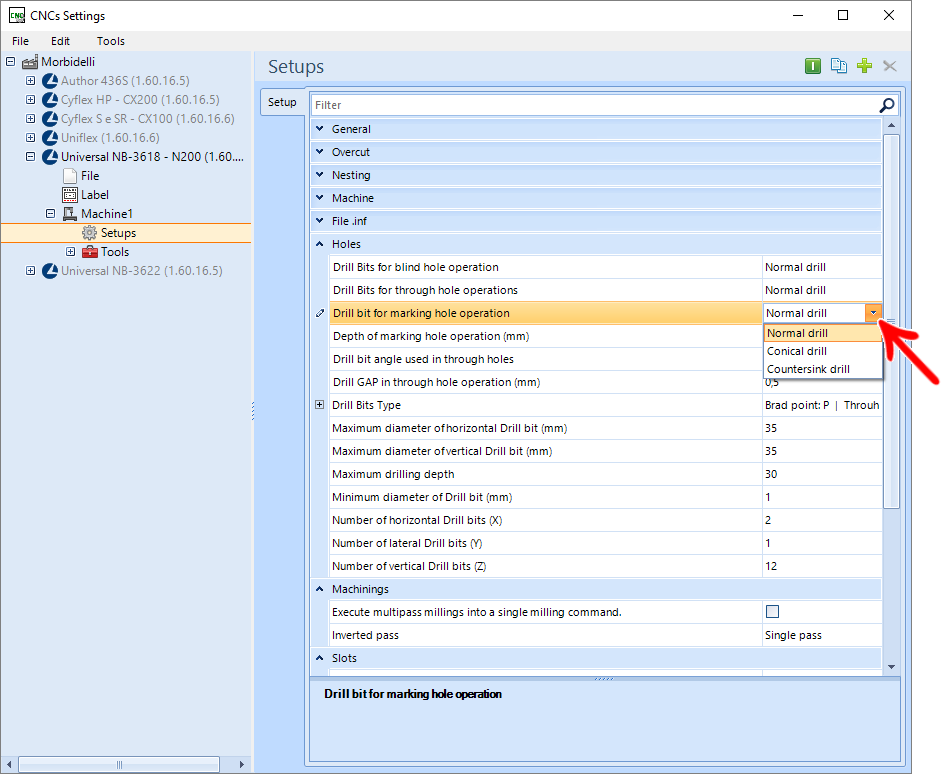The height and width of the screenshot is (774, 946).
Task: Collapse the Morbidelli root node
Action: click(x=10, y=62)
